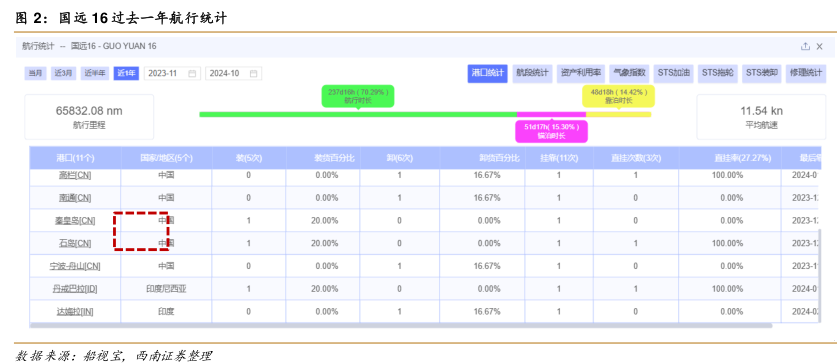Open the 南通[CN] port link

(75, 198)
